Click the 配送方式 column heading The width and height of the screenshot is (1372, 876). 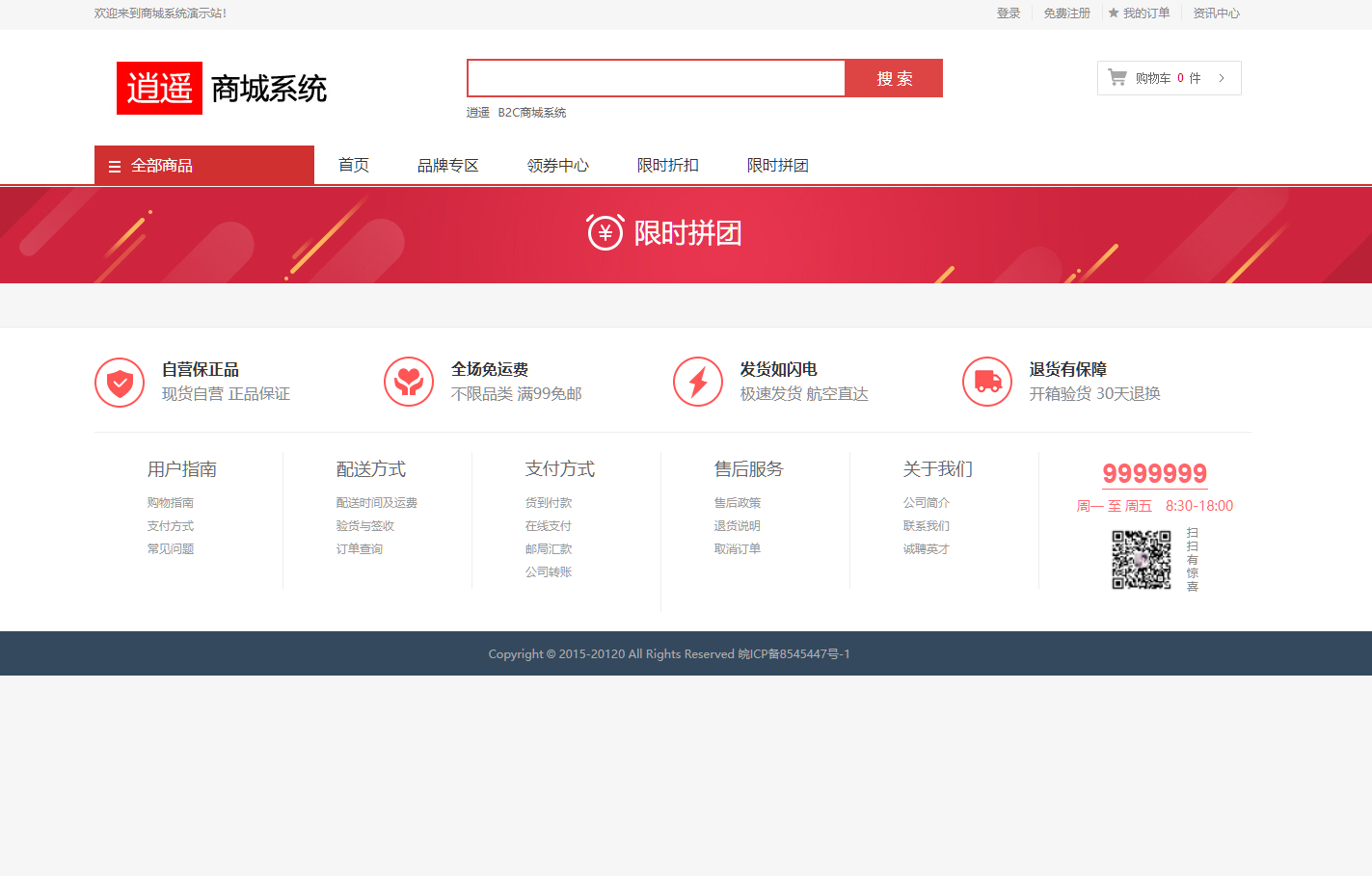coord(371,469)
